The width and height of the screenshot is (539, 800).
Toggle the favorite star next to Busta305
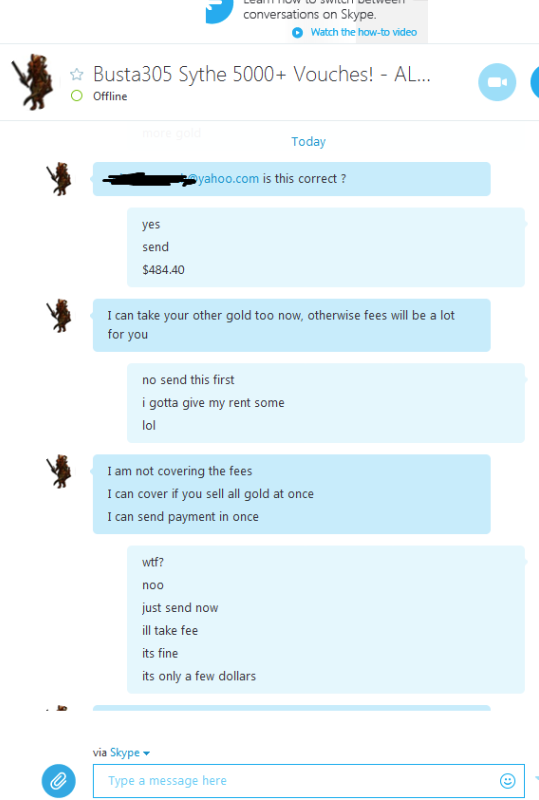click(x=77, y=74)
